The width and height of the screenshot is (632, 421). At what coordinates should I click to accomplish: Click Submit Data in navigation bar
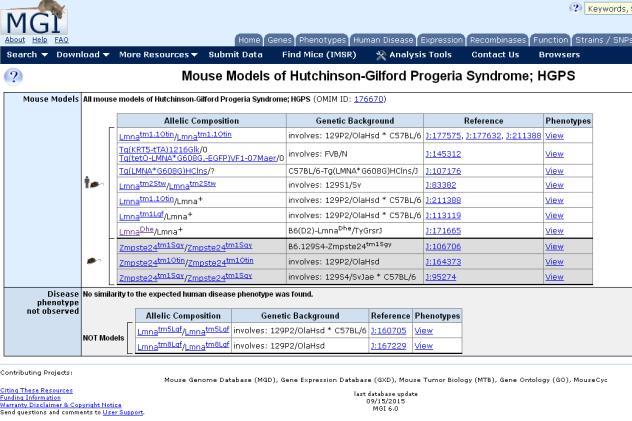tap(235, 54)
